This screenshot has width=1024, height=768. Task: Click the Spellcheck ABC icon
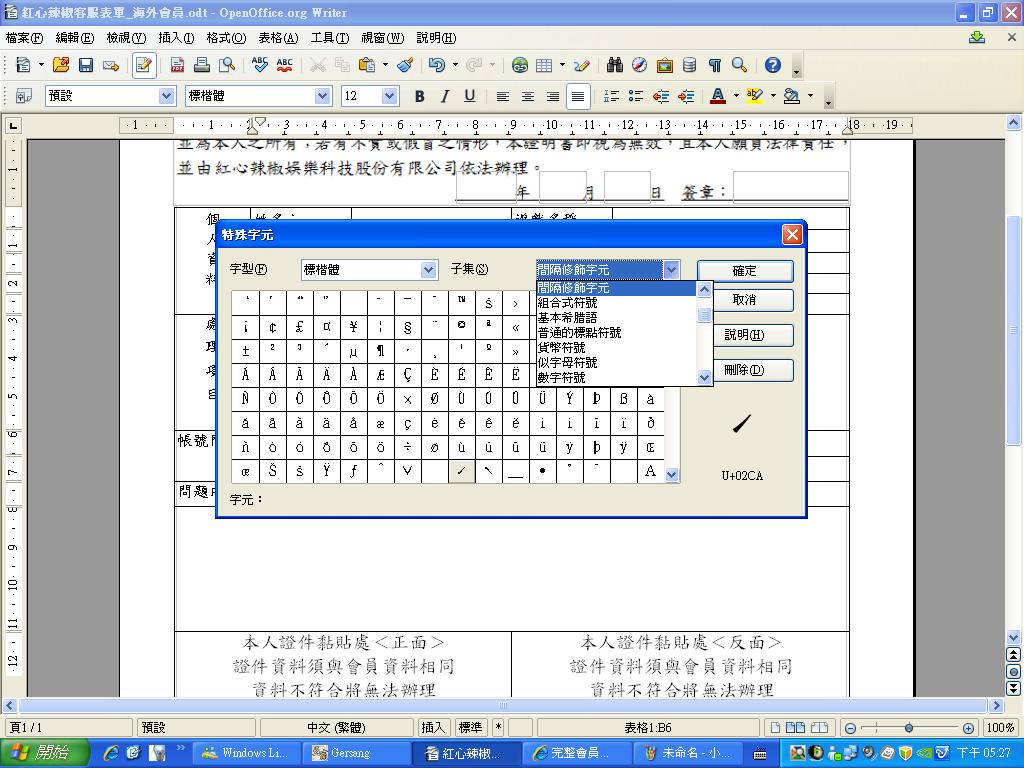tap(260, 65)
